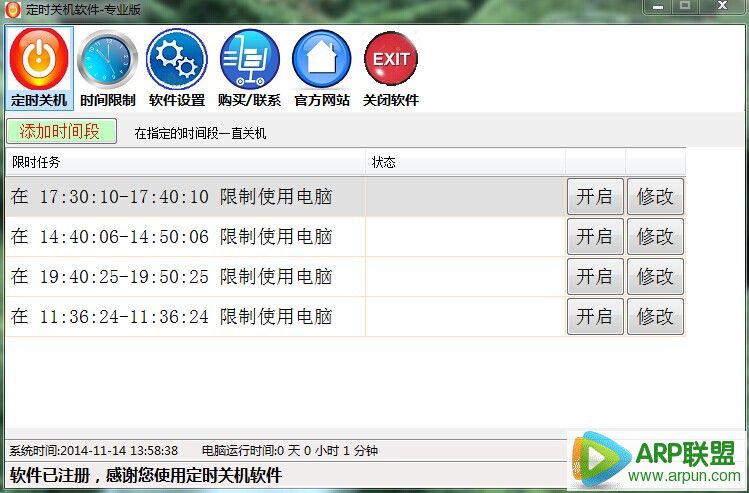The height and width of the screenshot is (493, 749).
Task: Click the 关闭软件 EXIT icon
Action: point(391,68)
